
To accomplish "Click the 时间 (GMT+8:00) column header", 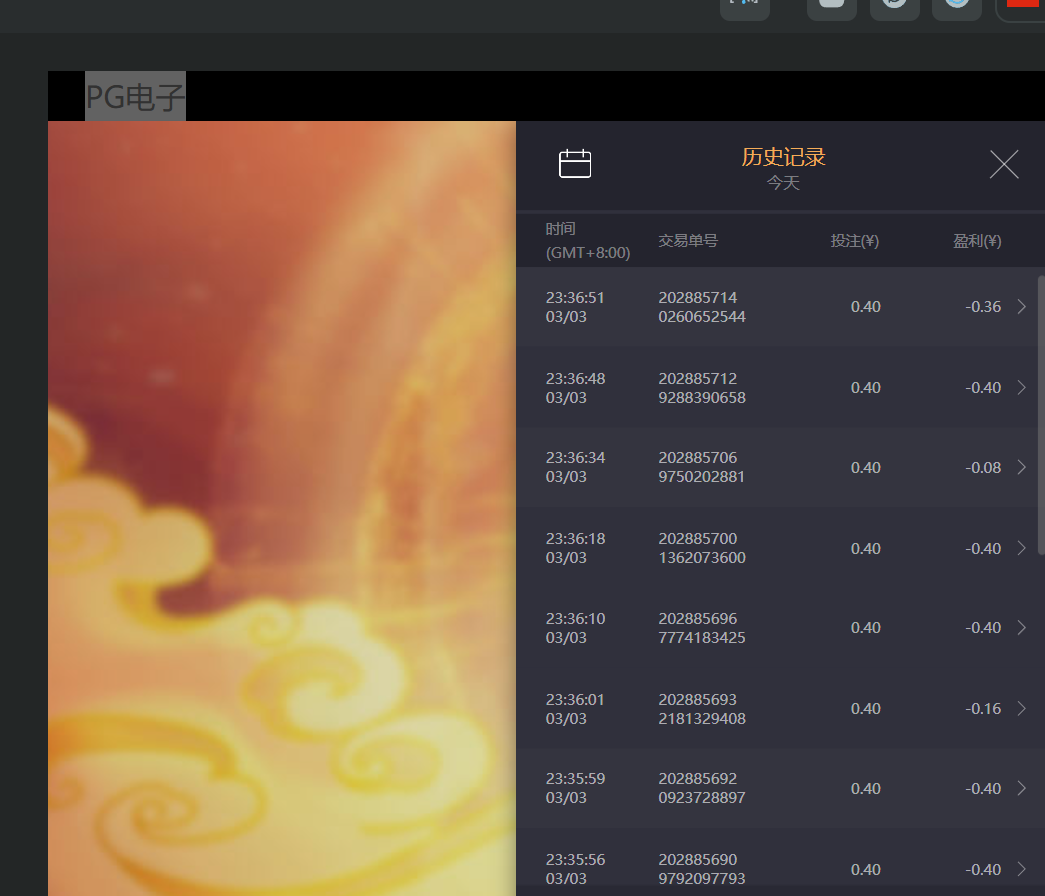I will (587, 241).
